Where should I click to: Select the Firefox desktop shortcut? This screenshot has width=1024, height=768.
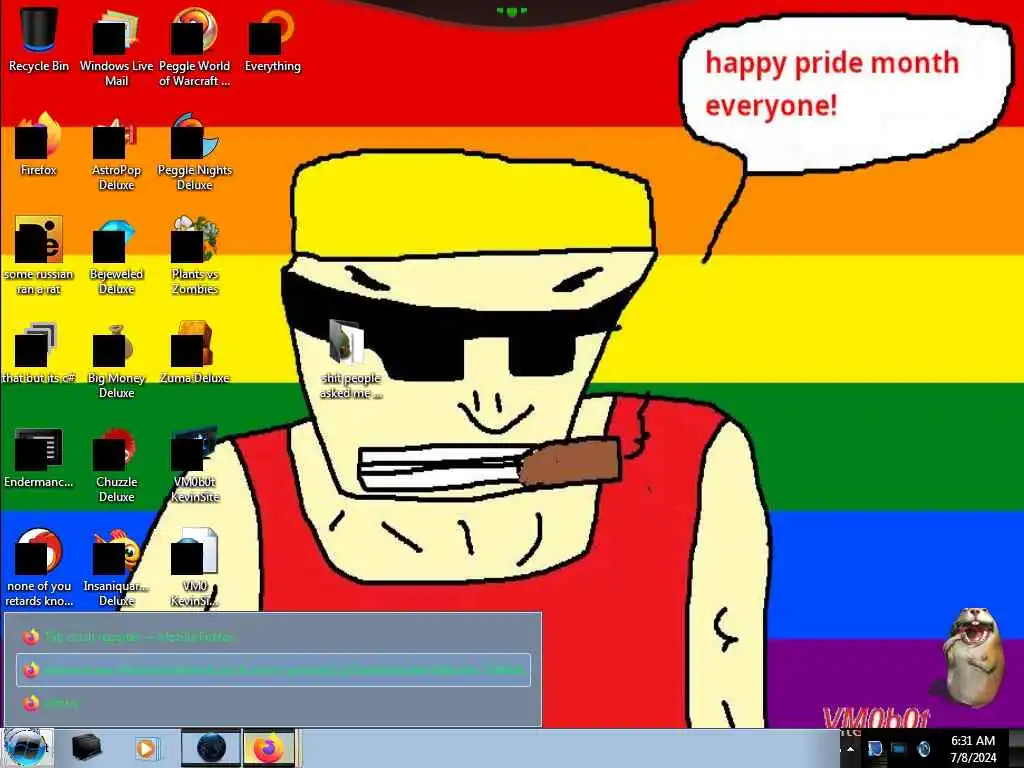(x=39, y=144)
